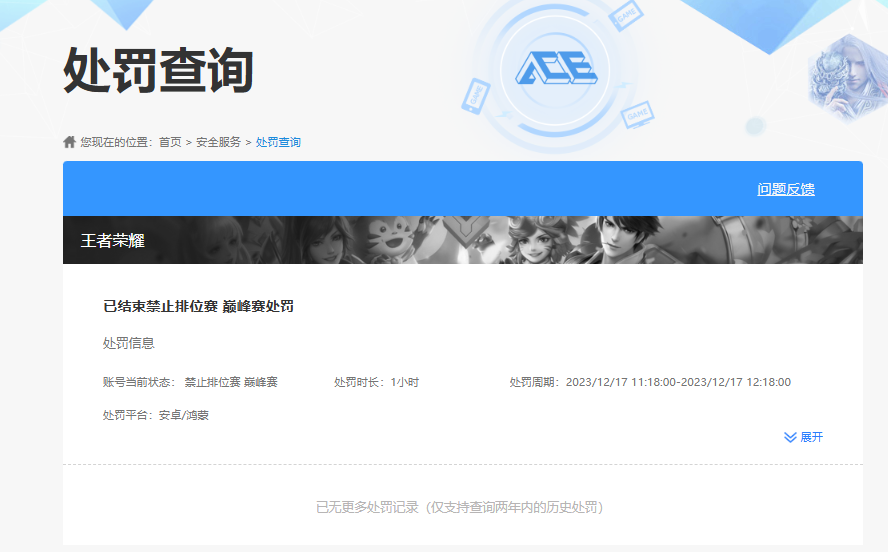This screenshot has height=552, width=888.
Task: Click the 已无更多处罚记录 notice
Action: coord(459,507)
